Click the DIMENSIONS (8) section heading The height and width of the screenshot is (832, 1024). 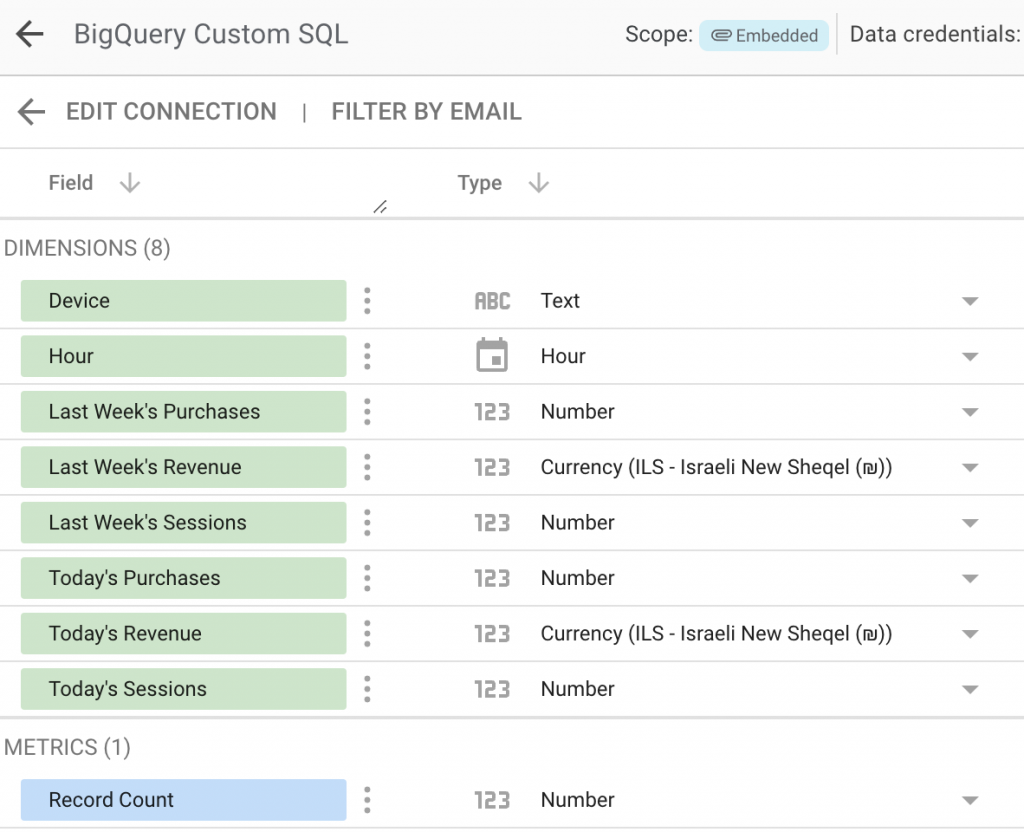pyautogui.click(x=87, y=249)
